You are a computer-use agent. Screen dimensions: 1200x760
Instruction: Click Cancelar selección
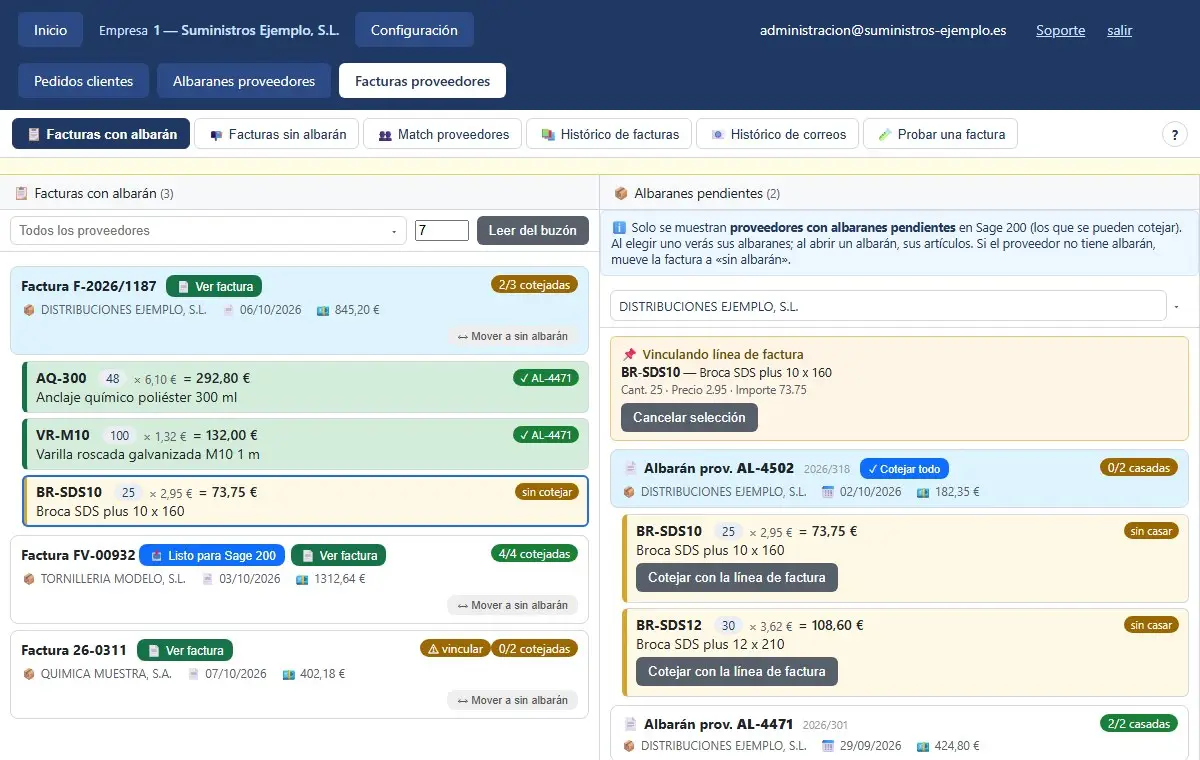[689, 417]
